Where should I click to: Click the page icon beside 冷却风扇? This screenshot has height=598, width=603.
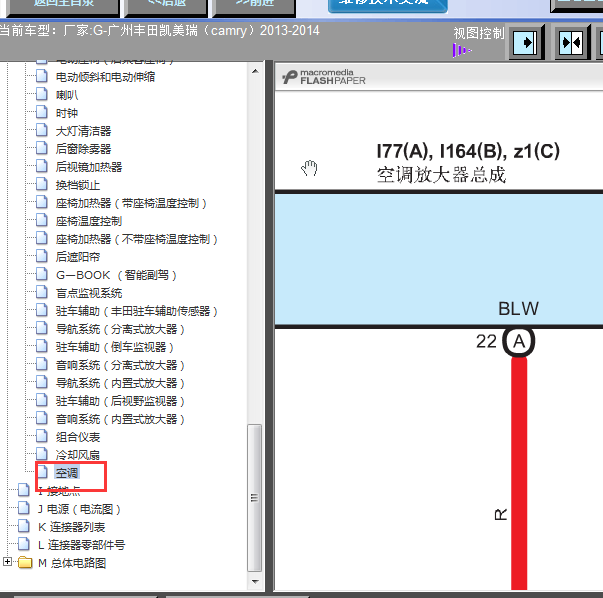tap(42, 455)
